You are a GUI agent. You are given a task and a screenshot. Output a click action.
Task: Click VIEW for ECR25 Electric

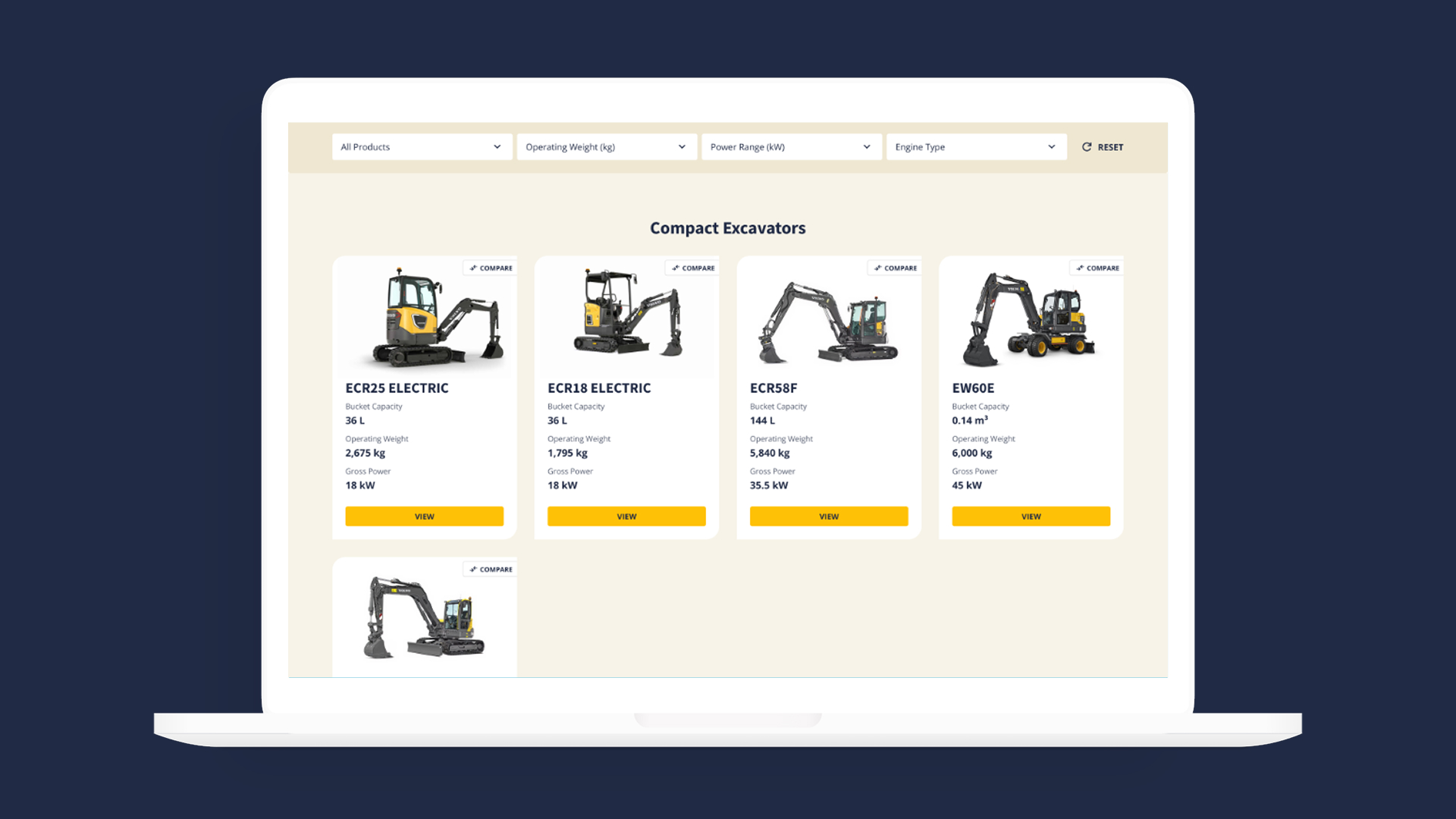[x=425, y=516]
